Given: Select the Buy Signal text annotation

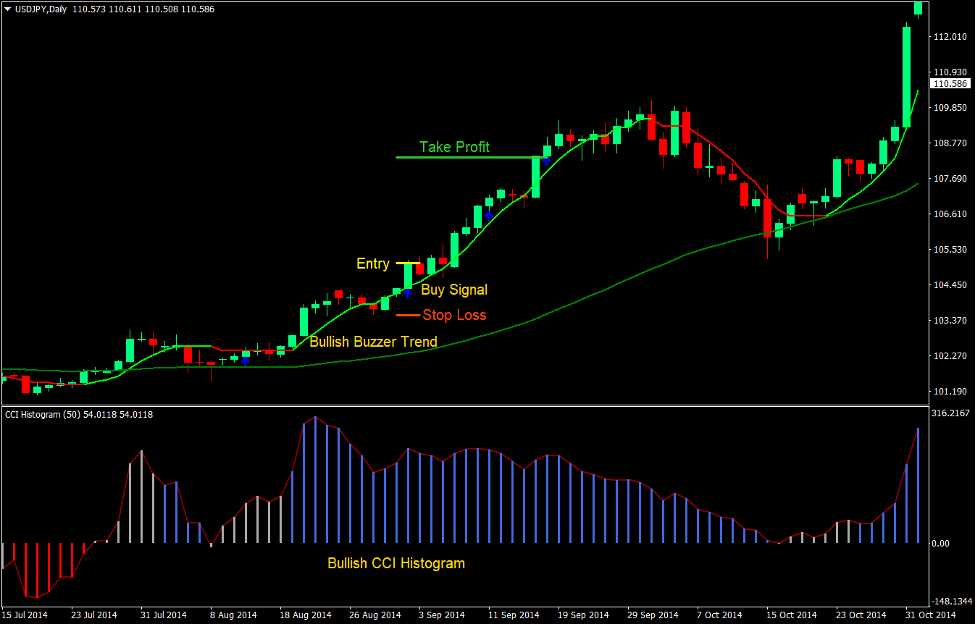Looking at the screenshot, I should coord(454,290).
